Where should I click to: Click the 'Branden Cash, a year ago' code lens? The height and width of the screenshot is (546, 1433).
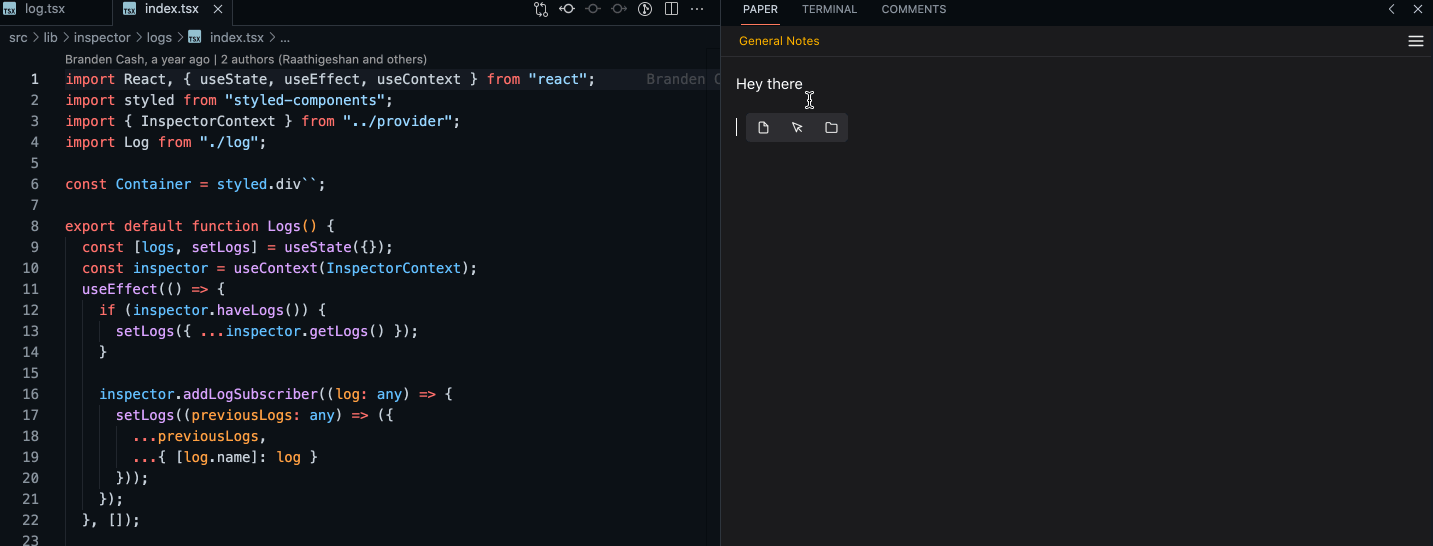[x=138, y=59]
